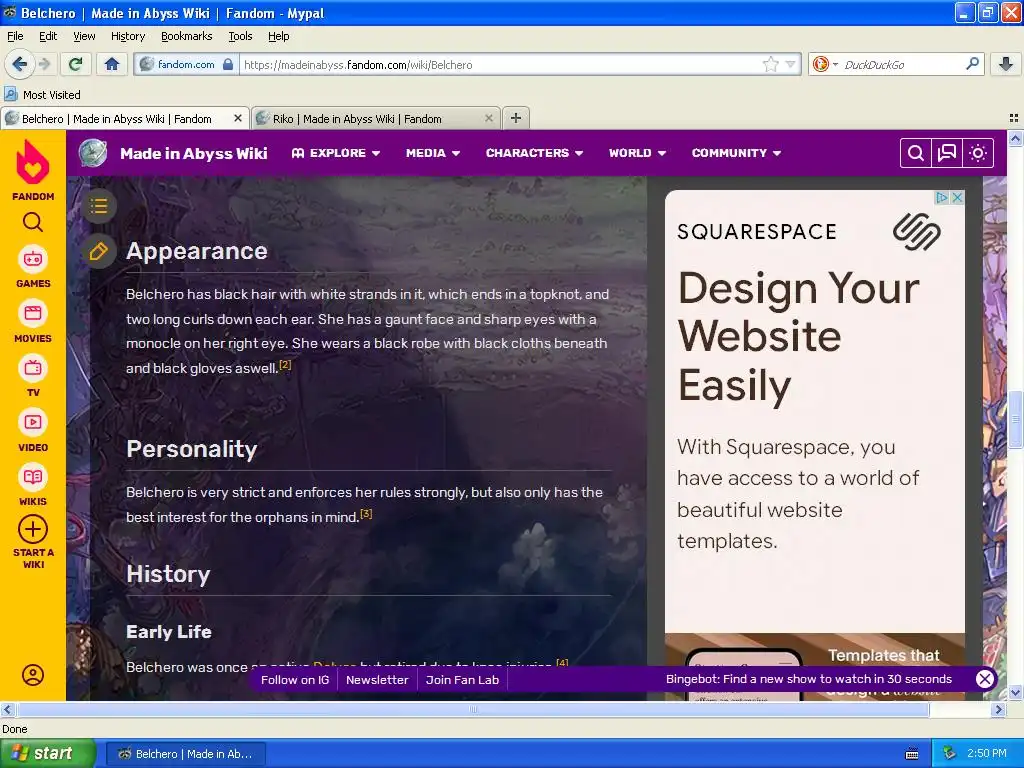The width and height of the screenshot is (1024, 768).
Task: Select the Belchero wiki tab
Action: [x=125, y=118]
